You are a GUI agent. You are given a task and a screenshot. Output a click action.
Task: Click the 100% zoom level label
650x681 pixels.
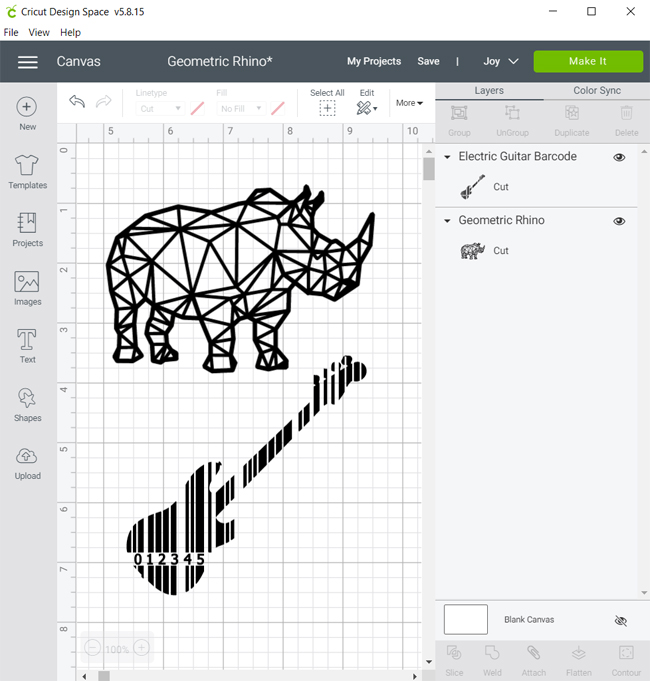(117, 649)
